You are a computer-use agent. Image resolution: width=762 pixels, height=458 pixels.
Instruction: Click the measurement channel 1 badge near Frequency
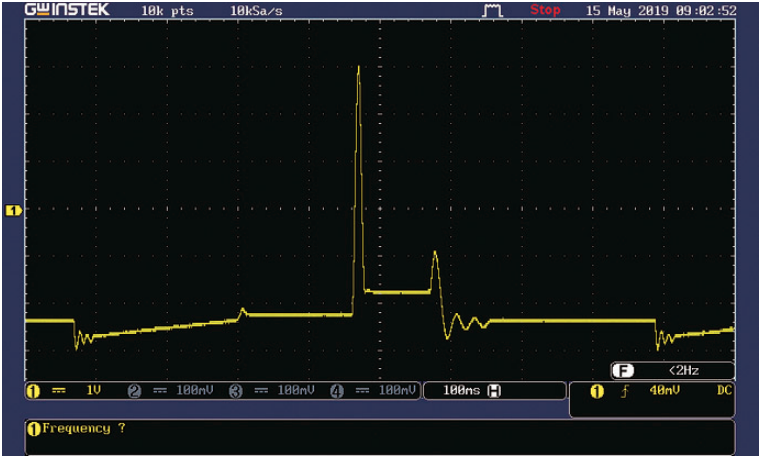pos(34,429)
